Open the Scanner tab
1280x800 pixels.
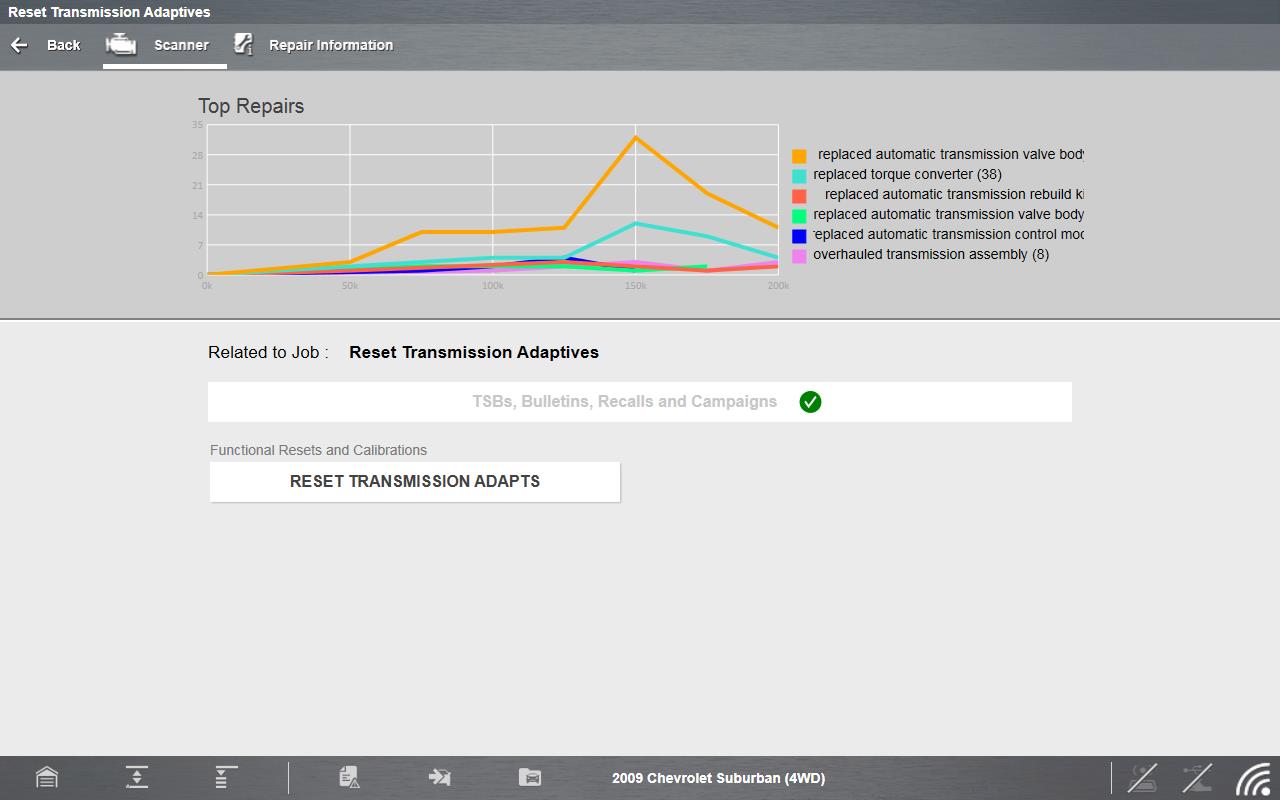click(164, 45)
